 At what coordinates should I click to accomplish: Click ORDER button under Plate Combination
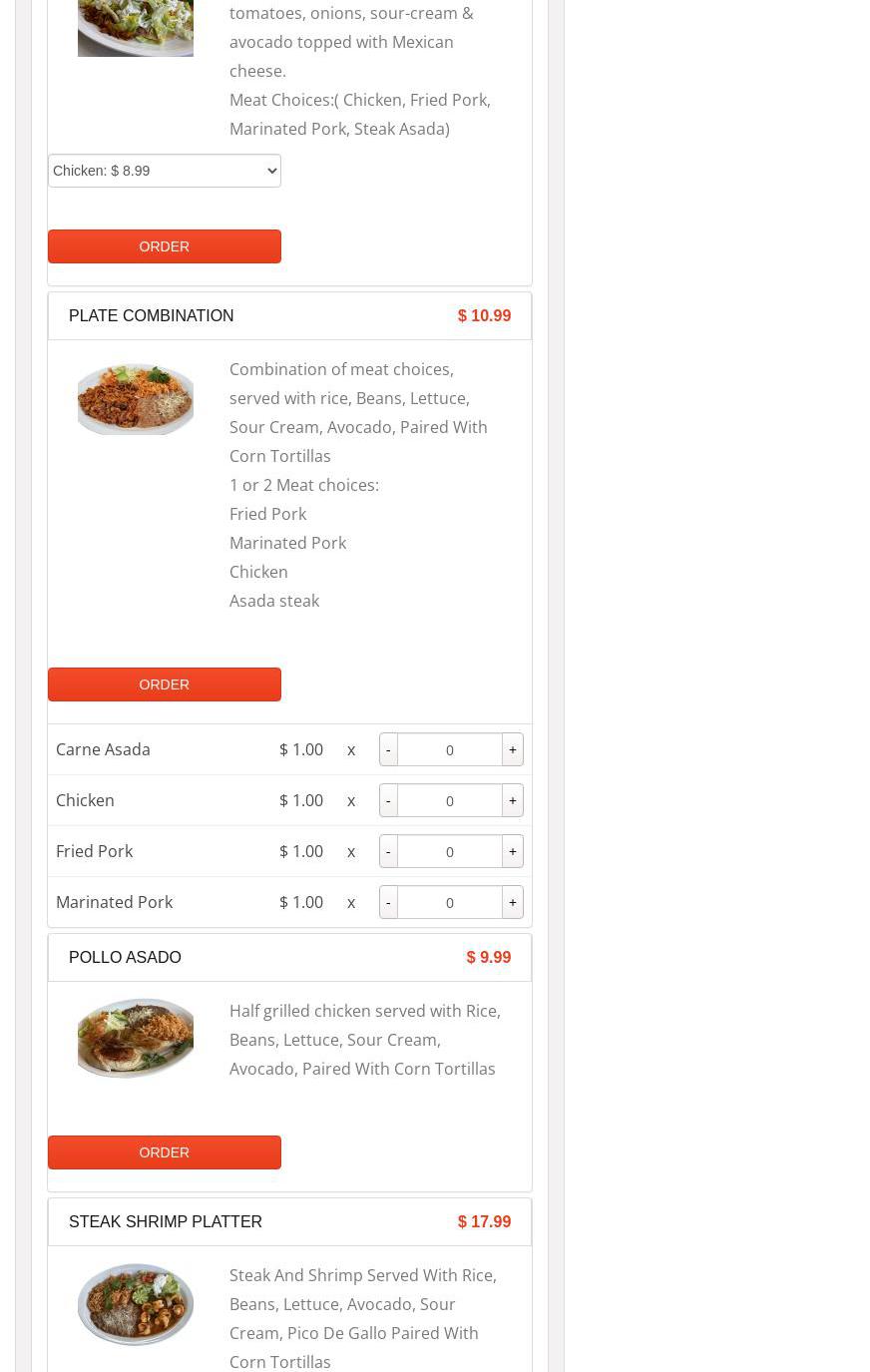tap(165, 685)
